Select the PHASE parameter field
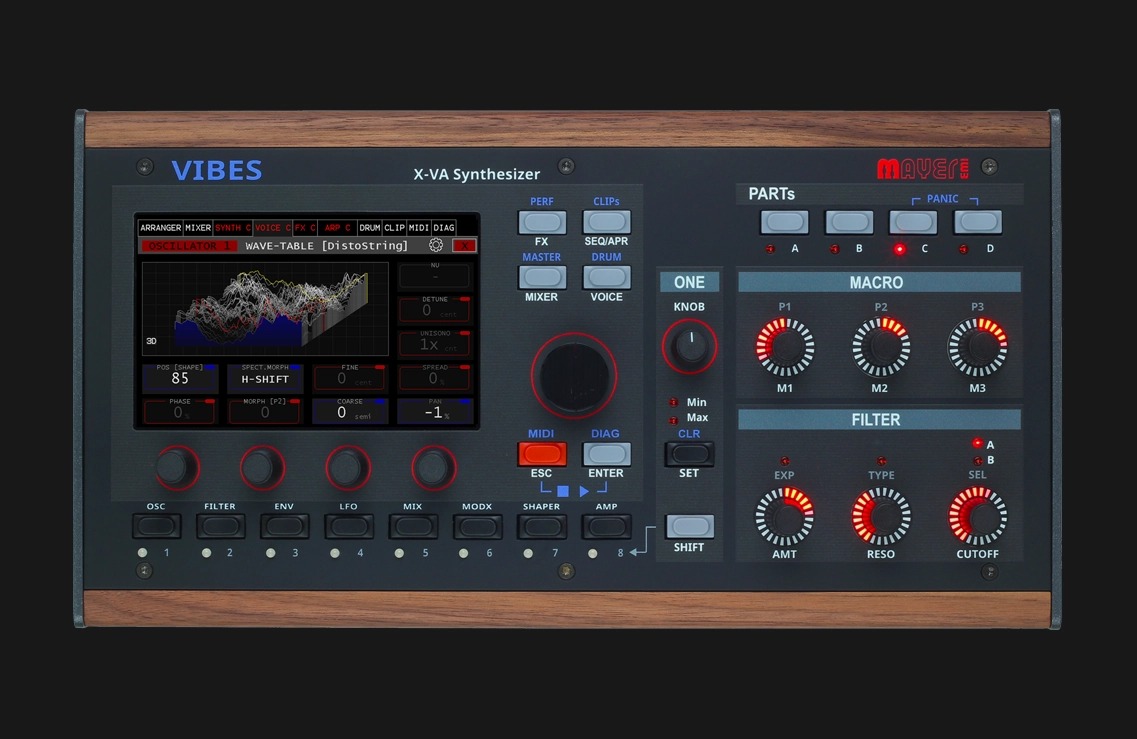Viewport: 1137px width, 739px height. 180,410
